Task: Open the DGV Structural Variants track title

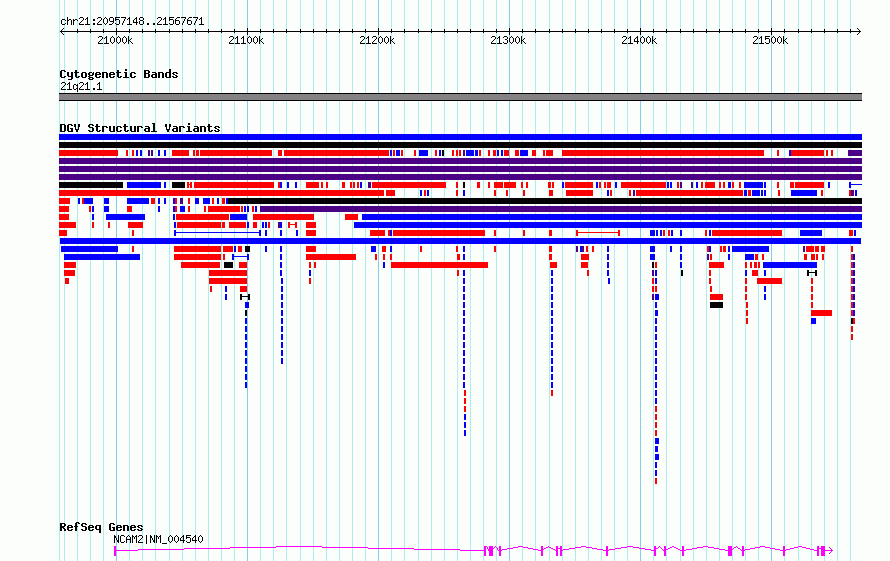Action: 140,128
